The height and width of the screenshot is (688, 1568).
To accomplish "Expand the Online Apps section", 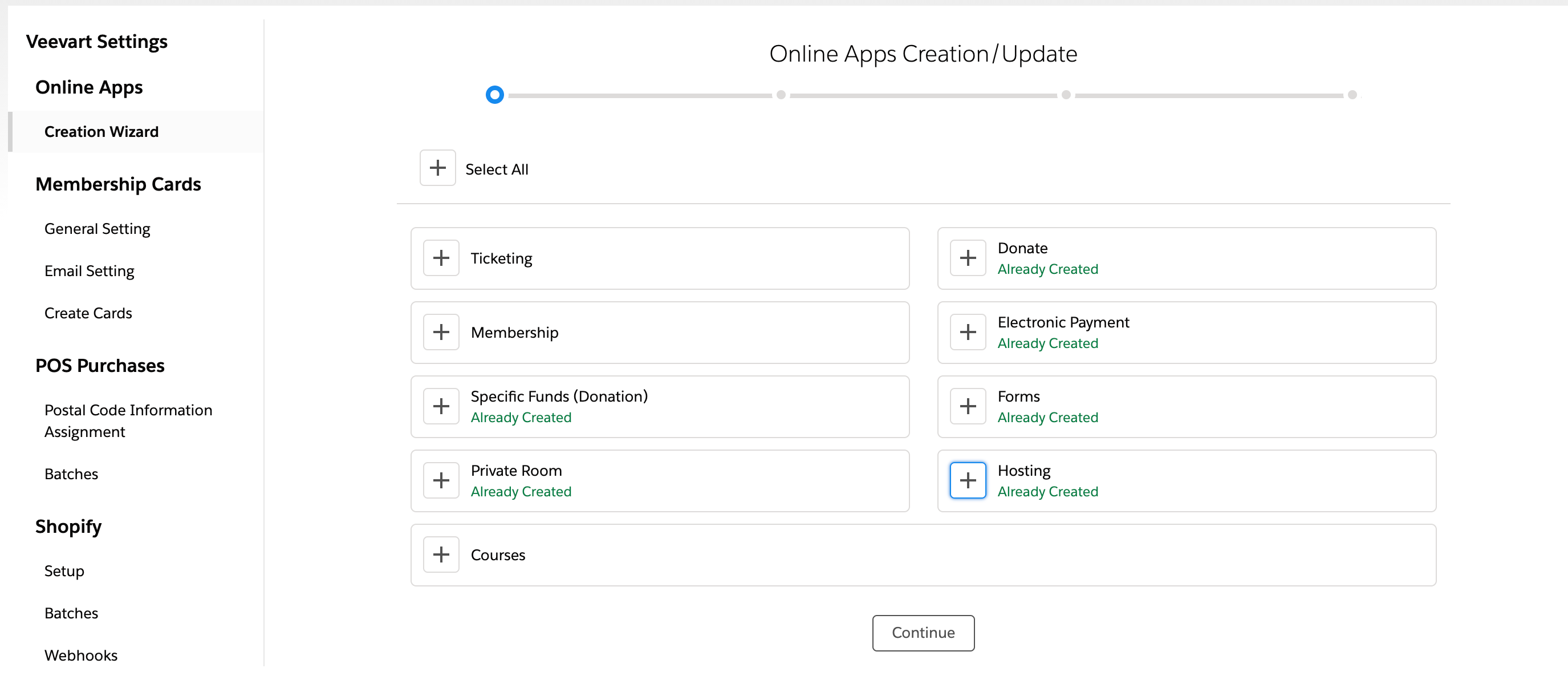I will [x=89, y=87].
